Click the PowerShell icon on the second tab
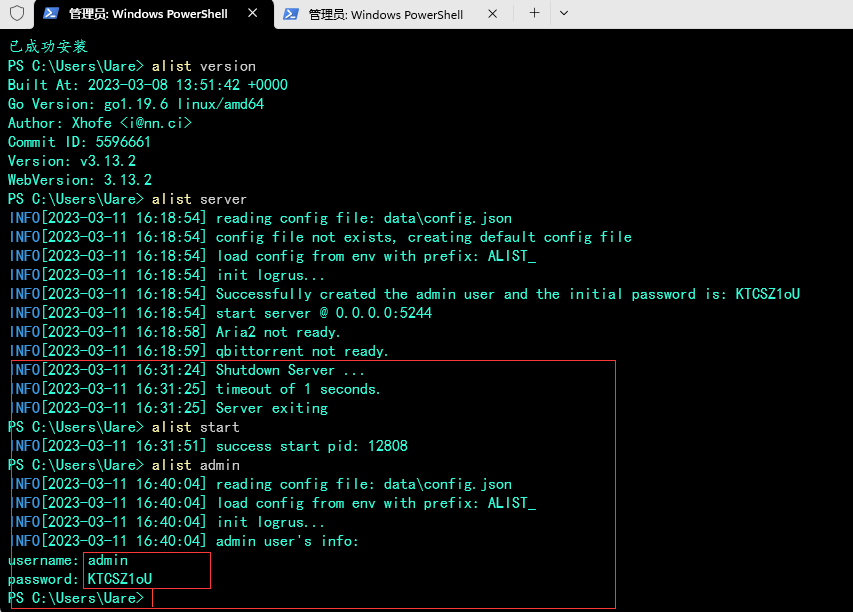 coord(292,14)
